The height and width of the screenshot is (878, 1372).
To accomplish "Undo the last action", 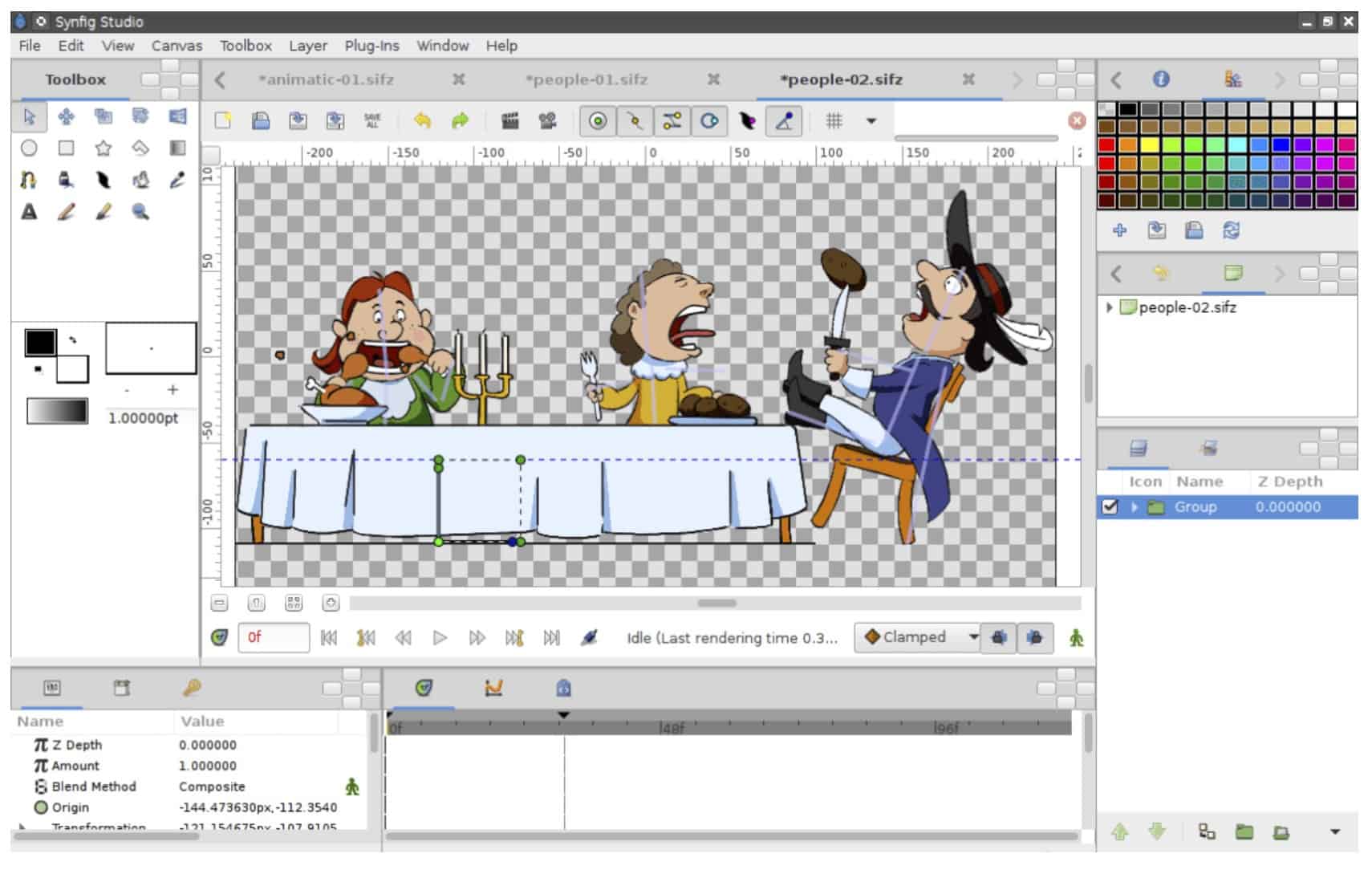I will point(422,121).
